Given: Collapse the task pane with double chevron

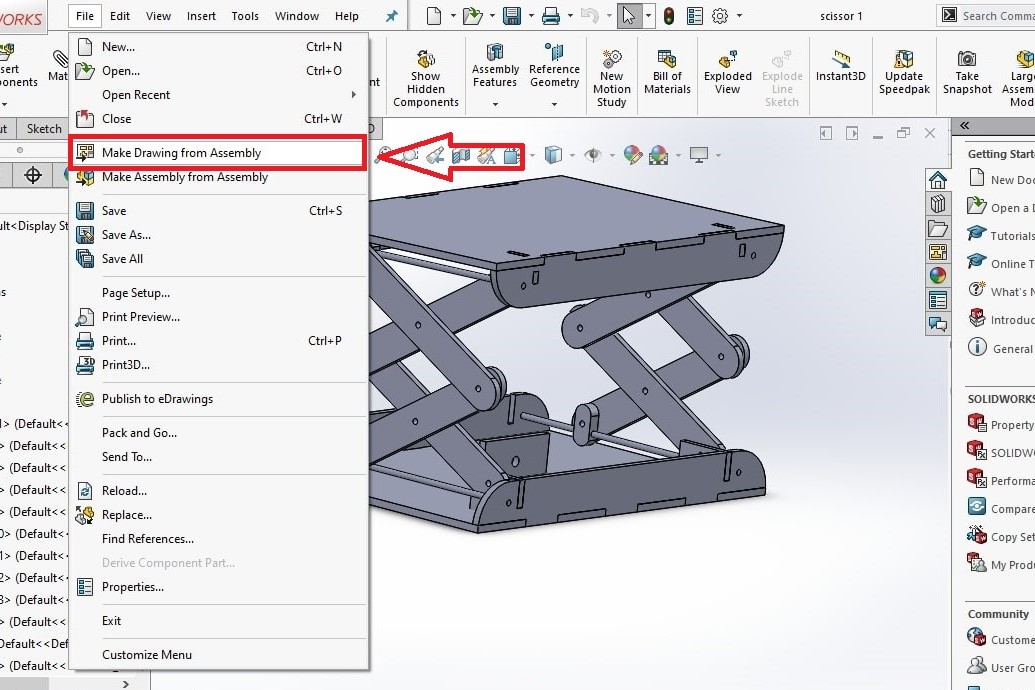Looking at the screenshot, I should 964,125.
